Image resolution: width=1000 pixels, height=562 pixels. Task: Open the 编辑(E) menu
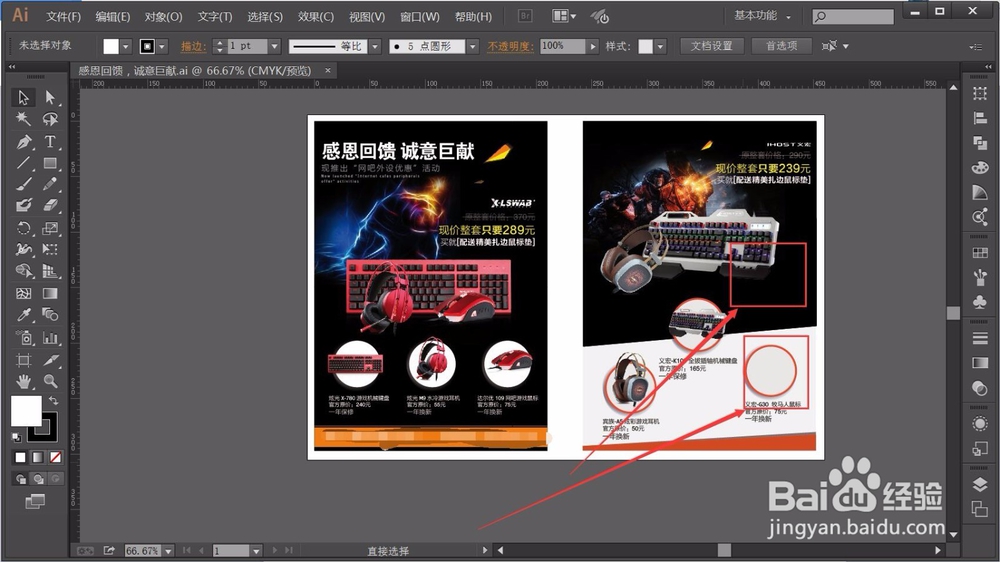[112, 17]
